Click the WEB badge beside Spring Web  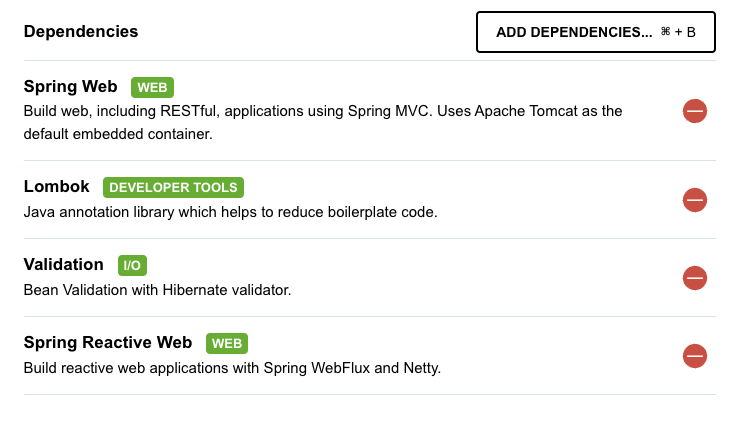[x=152, y=87]
